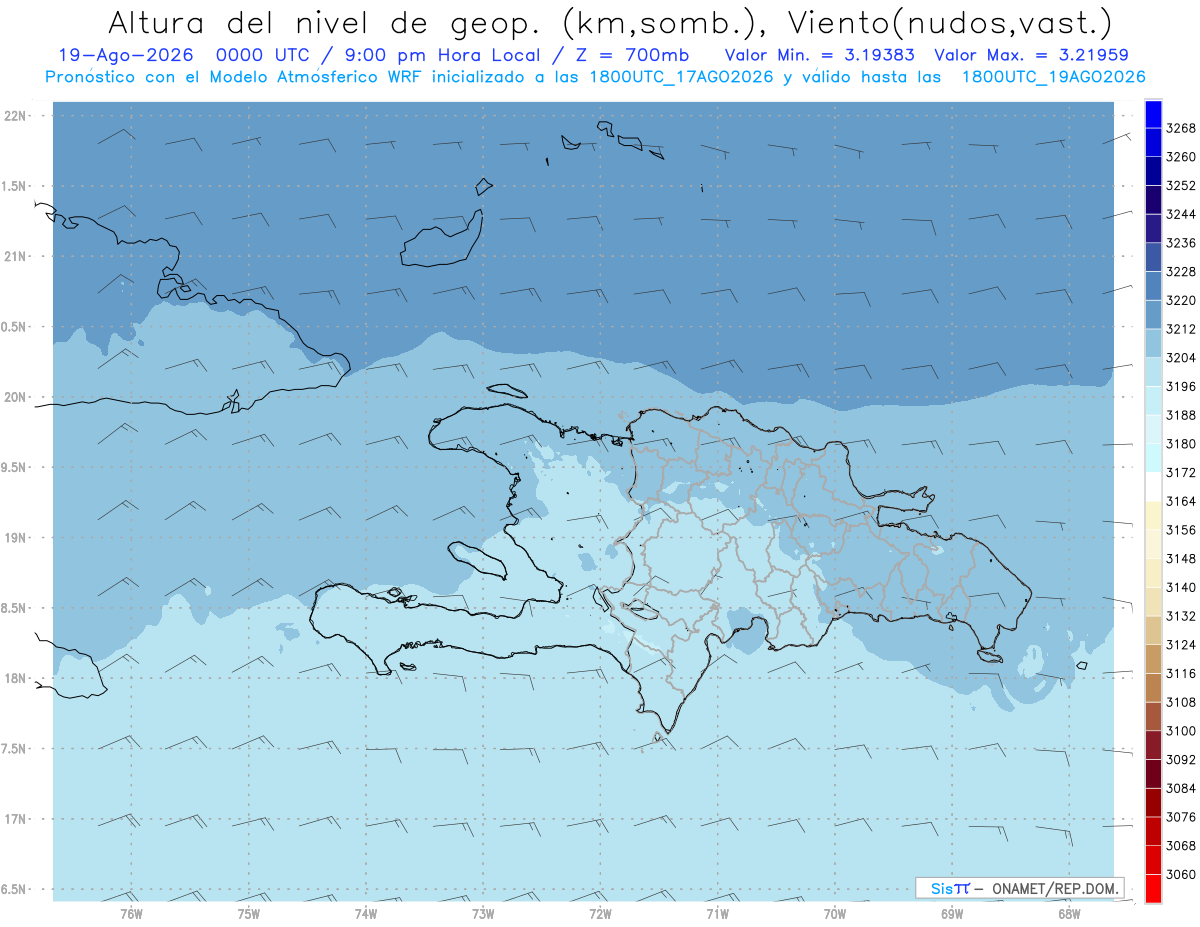
Task: Click the '3204' legend value
Action: coord(1180,357)
